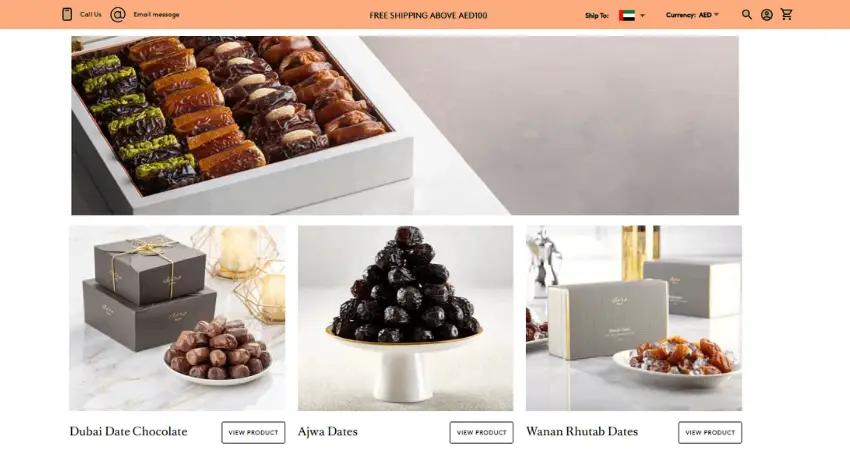Viewport: 850px width, 450px height.
Task: View product for Dubai Date Chocolate
Action: [x=253, y=432]
